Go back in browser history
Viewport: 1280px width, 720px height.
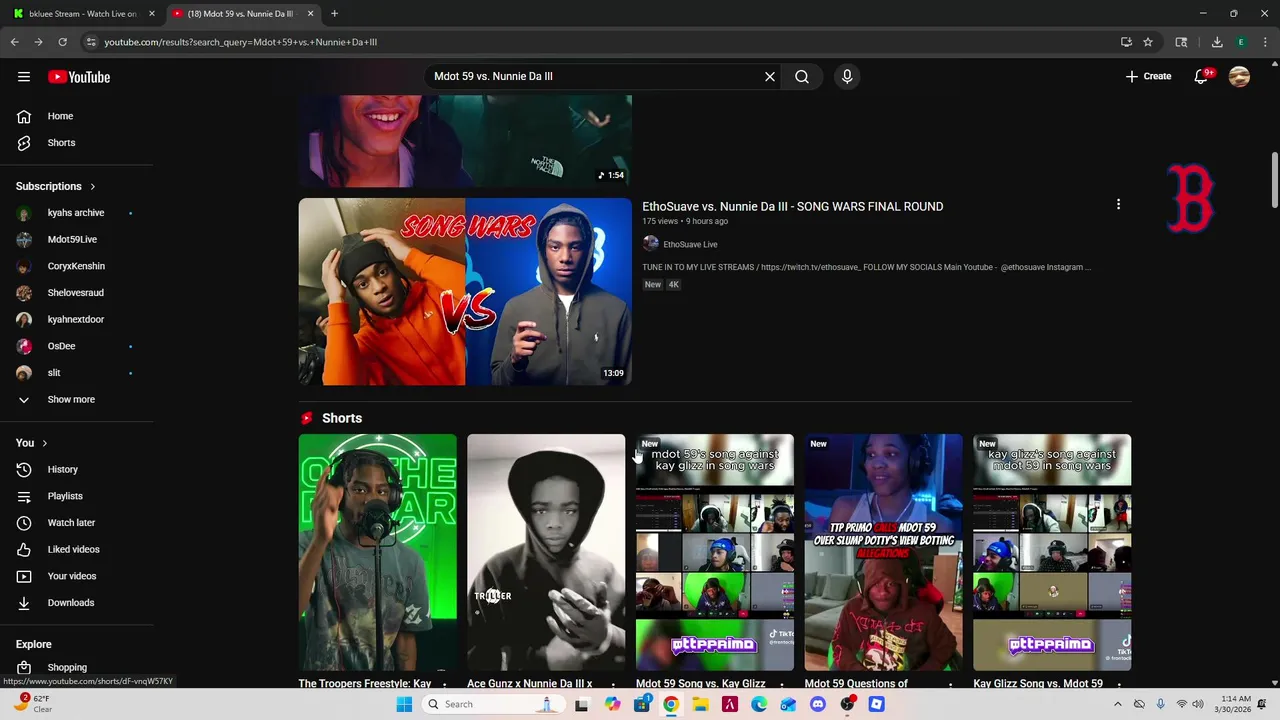(x=14, y=42)
